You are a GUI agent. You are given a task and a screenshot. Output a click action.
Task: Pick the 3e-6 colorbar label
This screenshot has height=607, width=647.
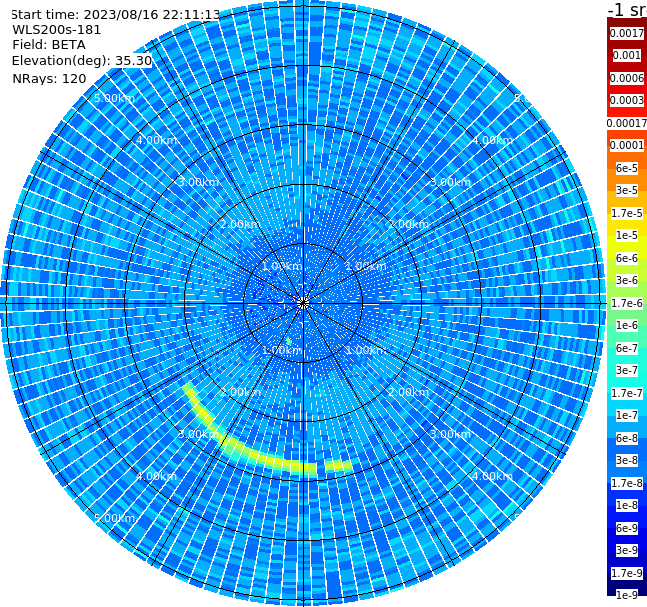coord(627,280)
